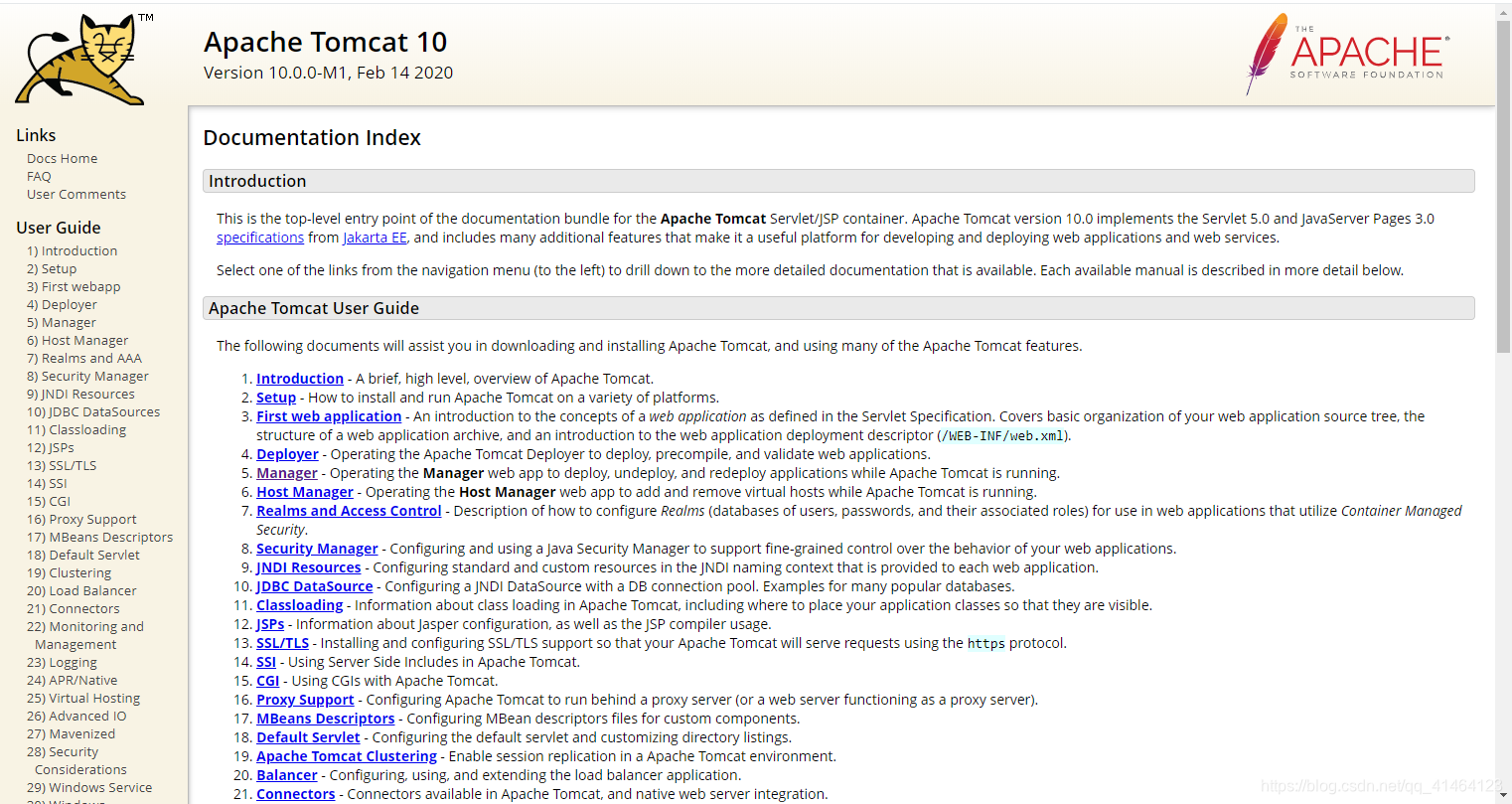
Task: Open sidebar item 25) Virtual Hosting
Action: click(83, 698)
